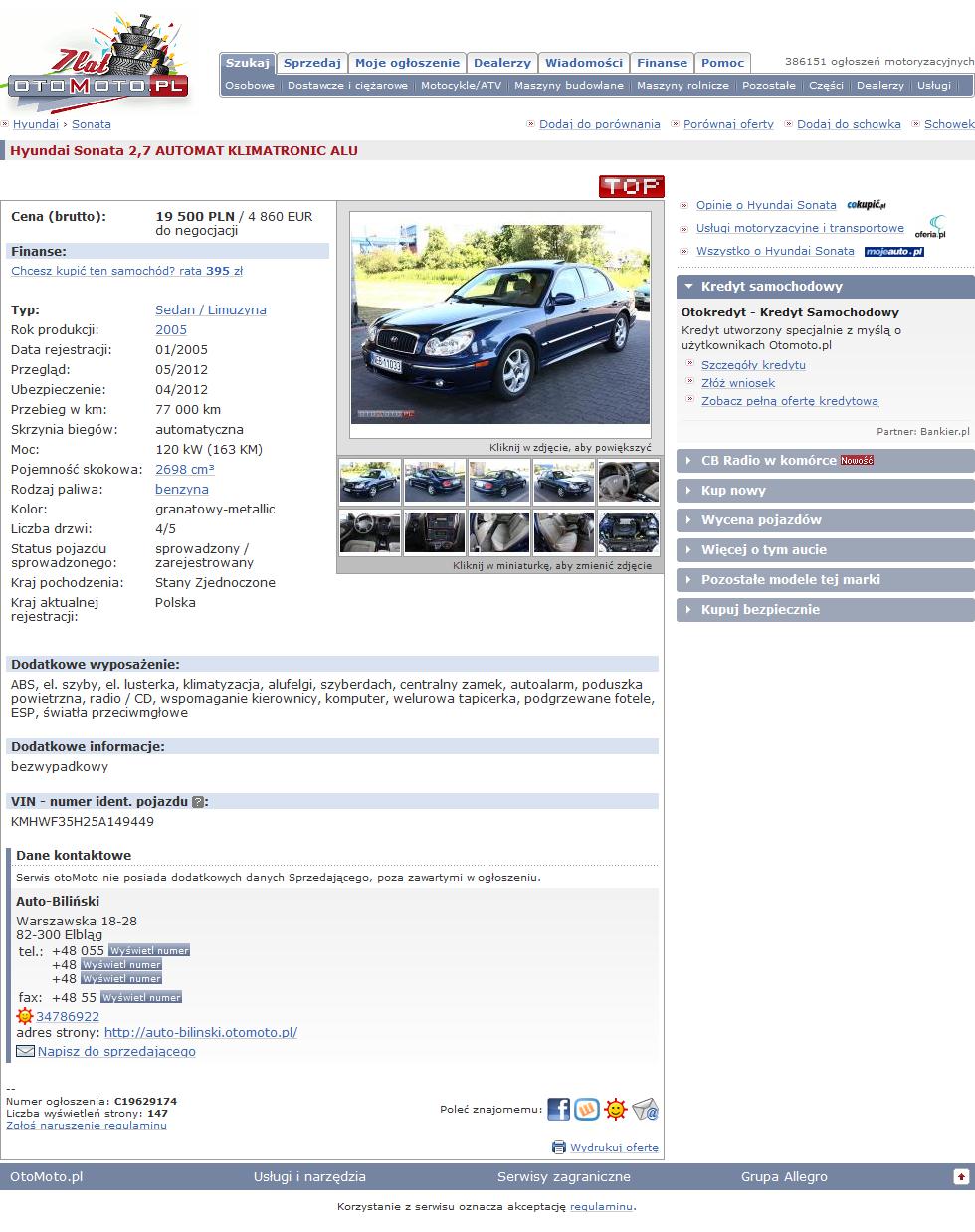This screenshot has width=975, height=1232.
Task: Select Dostawcze i ciężarowe category
Action: coord(348,86)
